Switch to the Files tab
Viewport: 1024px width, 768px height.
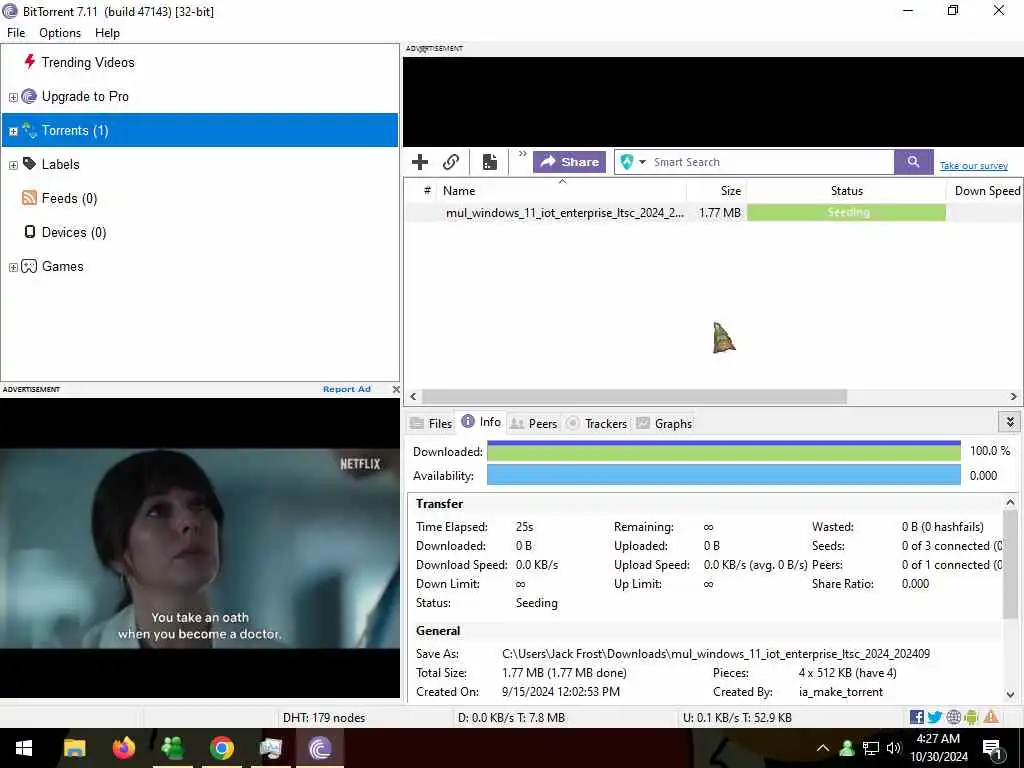click(x=431, y=423)
